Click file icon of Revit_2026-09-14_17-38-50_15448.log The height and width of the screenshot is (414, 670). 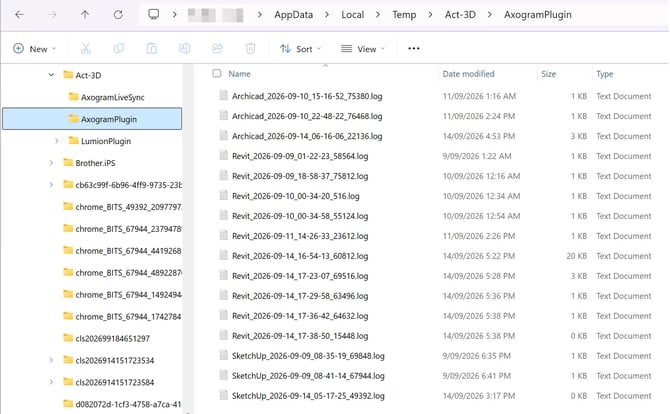point(223,335)
